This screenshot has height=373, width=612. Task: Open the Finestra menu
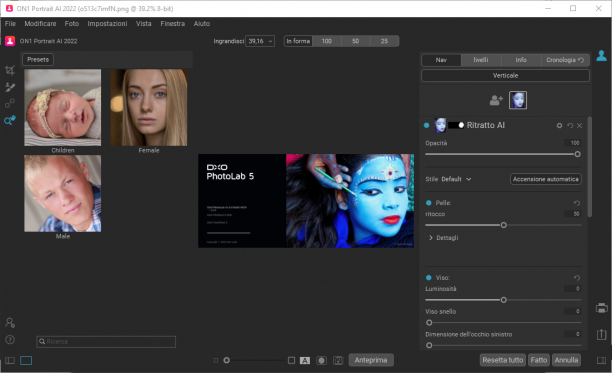pos(173,24)
